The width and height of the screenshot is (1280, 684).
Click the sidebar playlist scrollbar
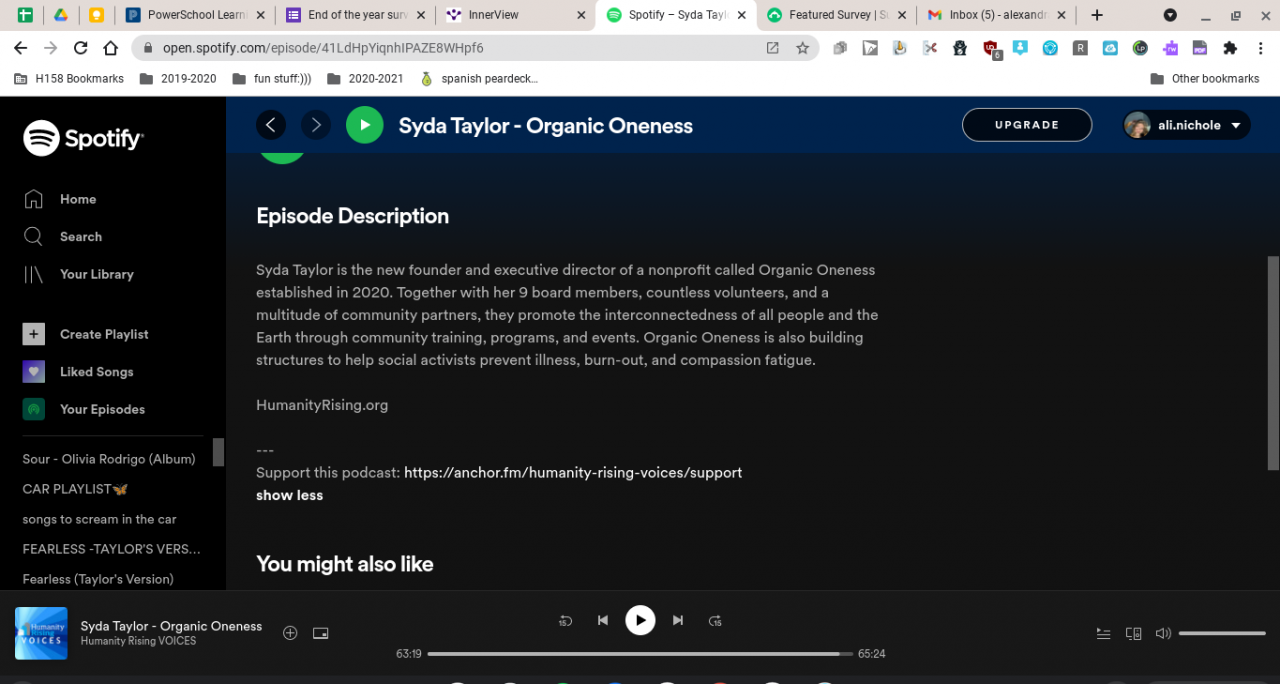click(x=219, y=452)
